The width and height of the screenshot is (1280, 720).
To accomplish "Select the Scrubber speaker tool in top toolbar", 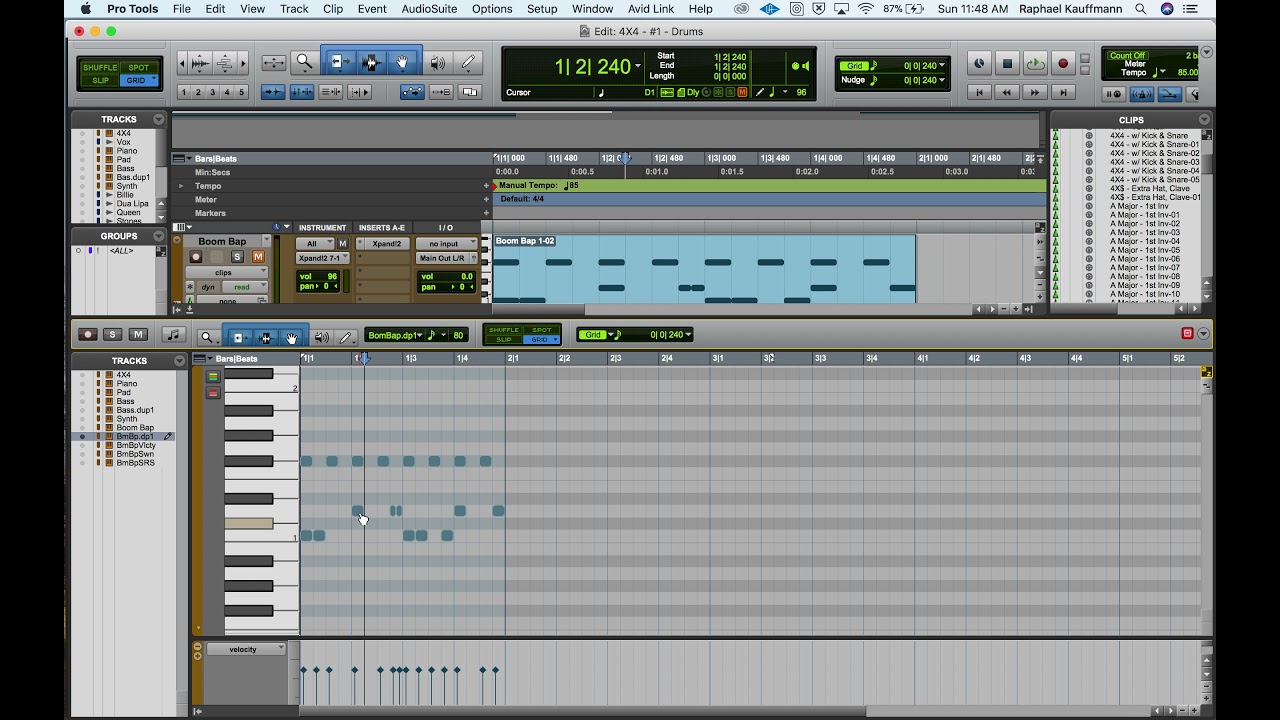I will point(437,63).
